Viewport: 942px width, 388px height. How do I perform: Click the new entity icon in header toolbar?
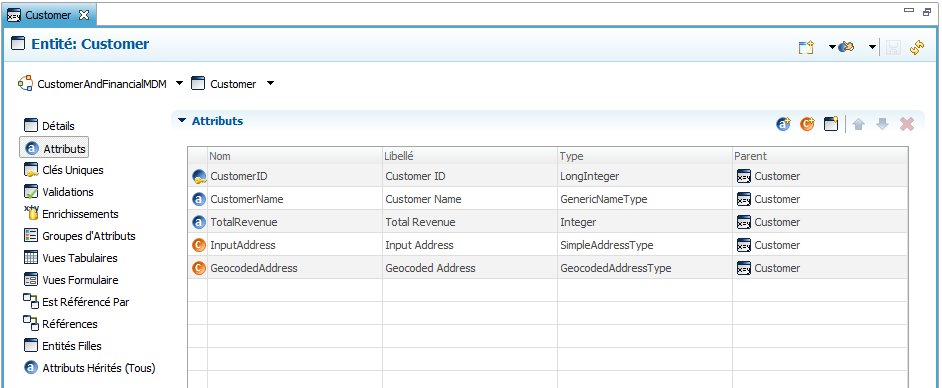806,47
